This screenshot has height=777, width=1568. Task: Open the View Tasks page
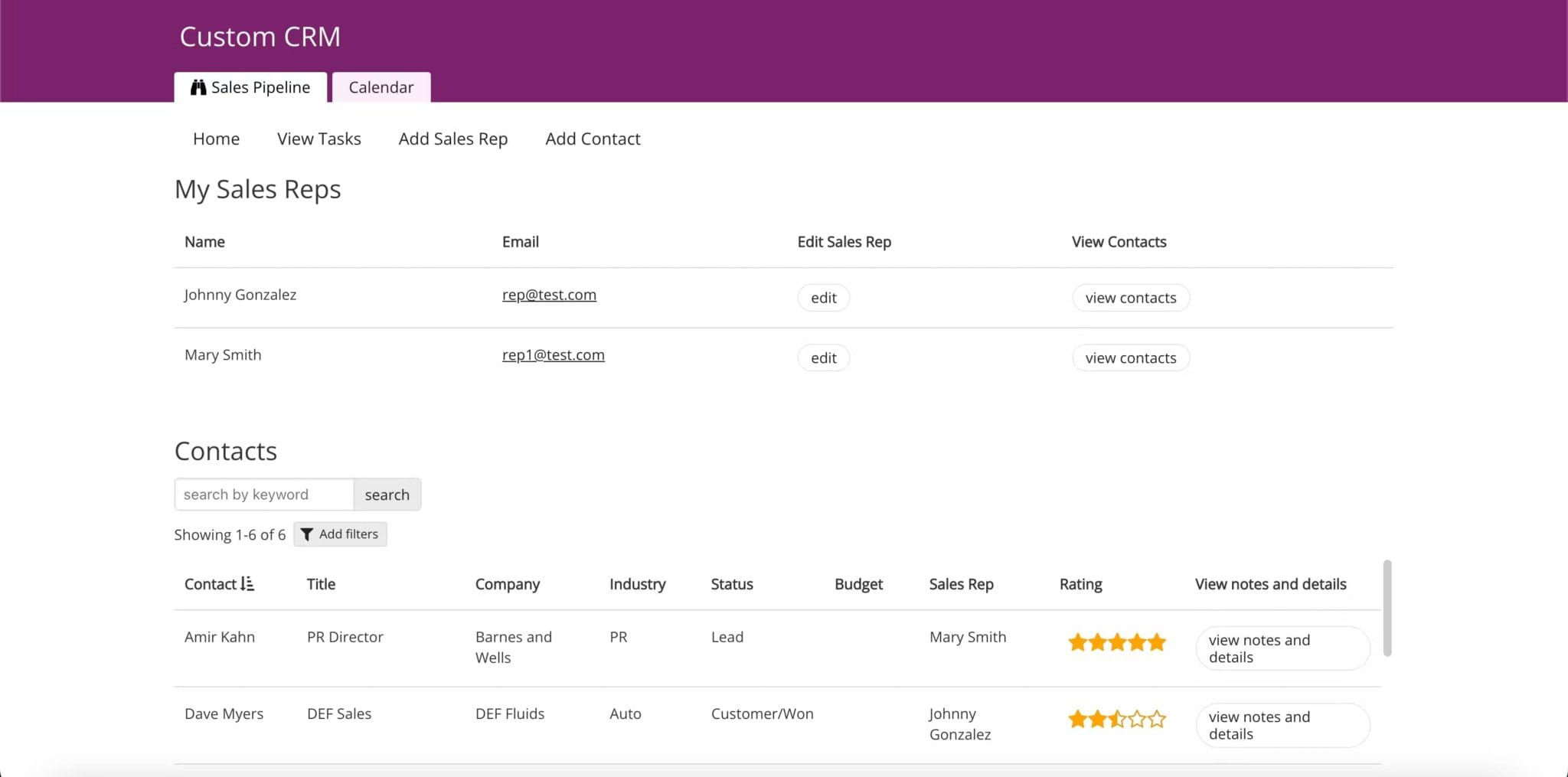coord(318,139)
